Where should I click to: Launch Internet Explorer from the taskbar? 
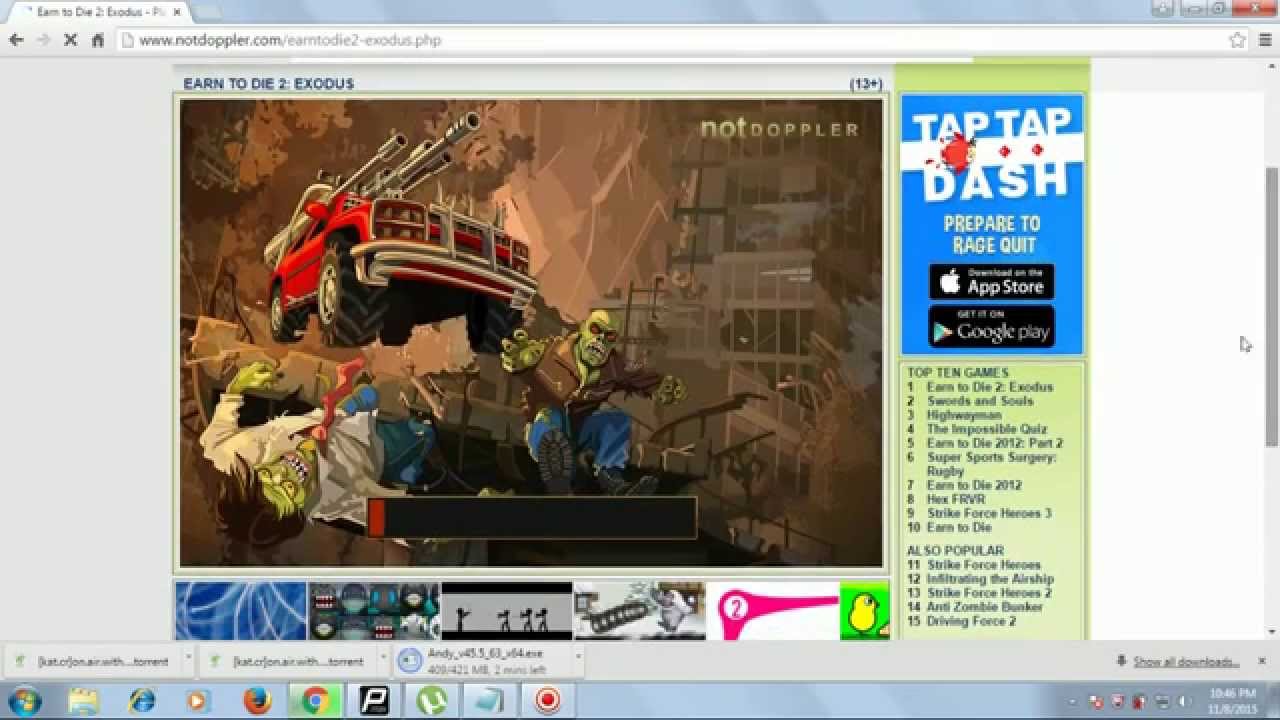pos(142,701)
